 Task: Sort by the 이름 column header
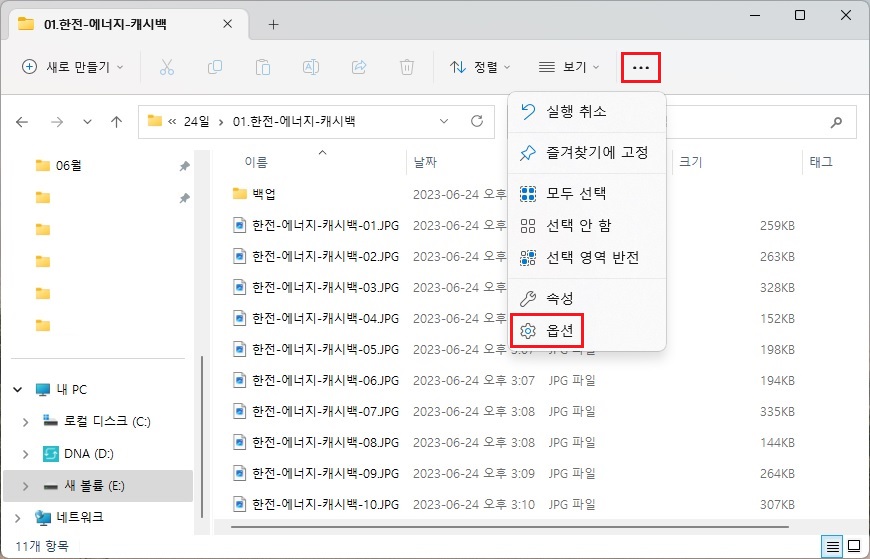click(x=256, y=162)
